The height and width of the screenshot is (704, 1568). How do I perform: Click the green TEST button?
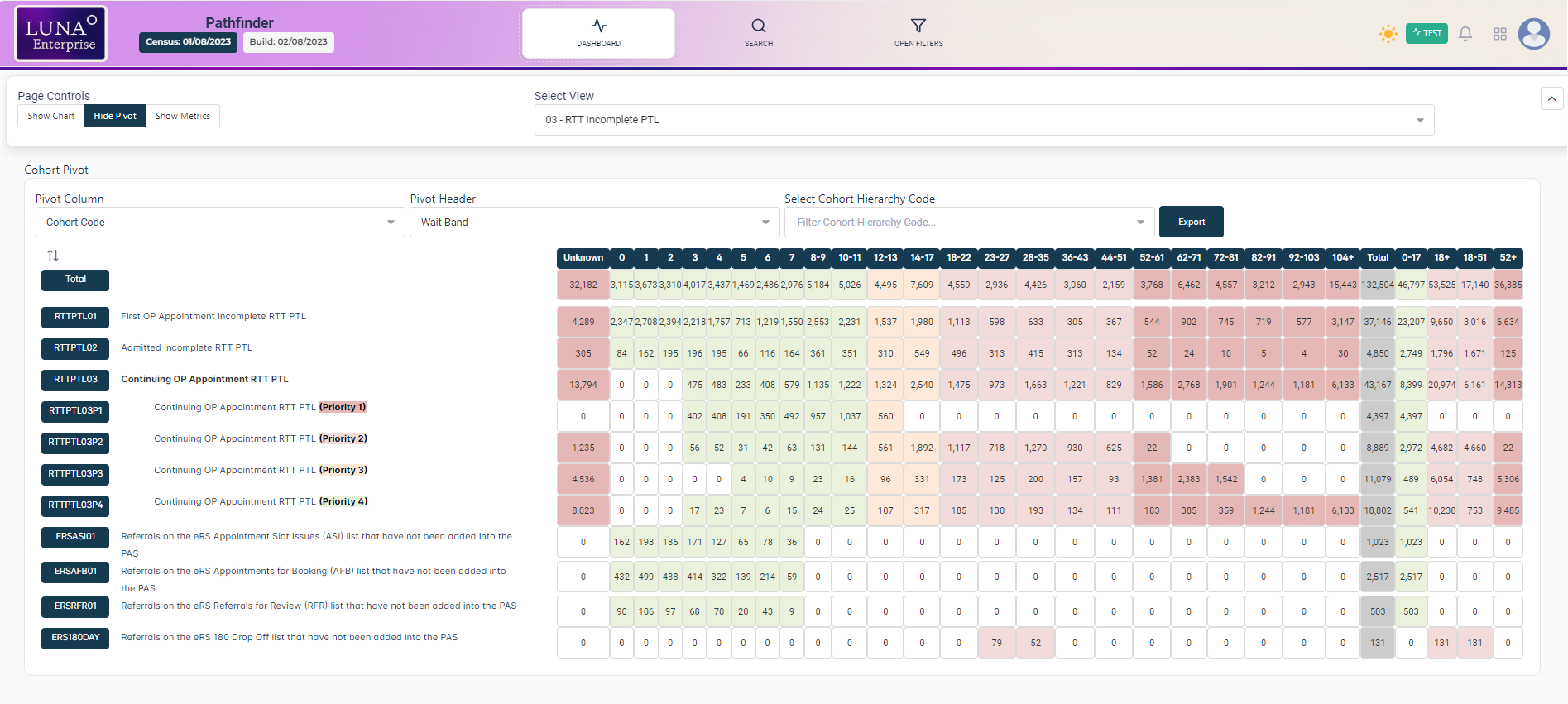coord(1427,33)
